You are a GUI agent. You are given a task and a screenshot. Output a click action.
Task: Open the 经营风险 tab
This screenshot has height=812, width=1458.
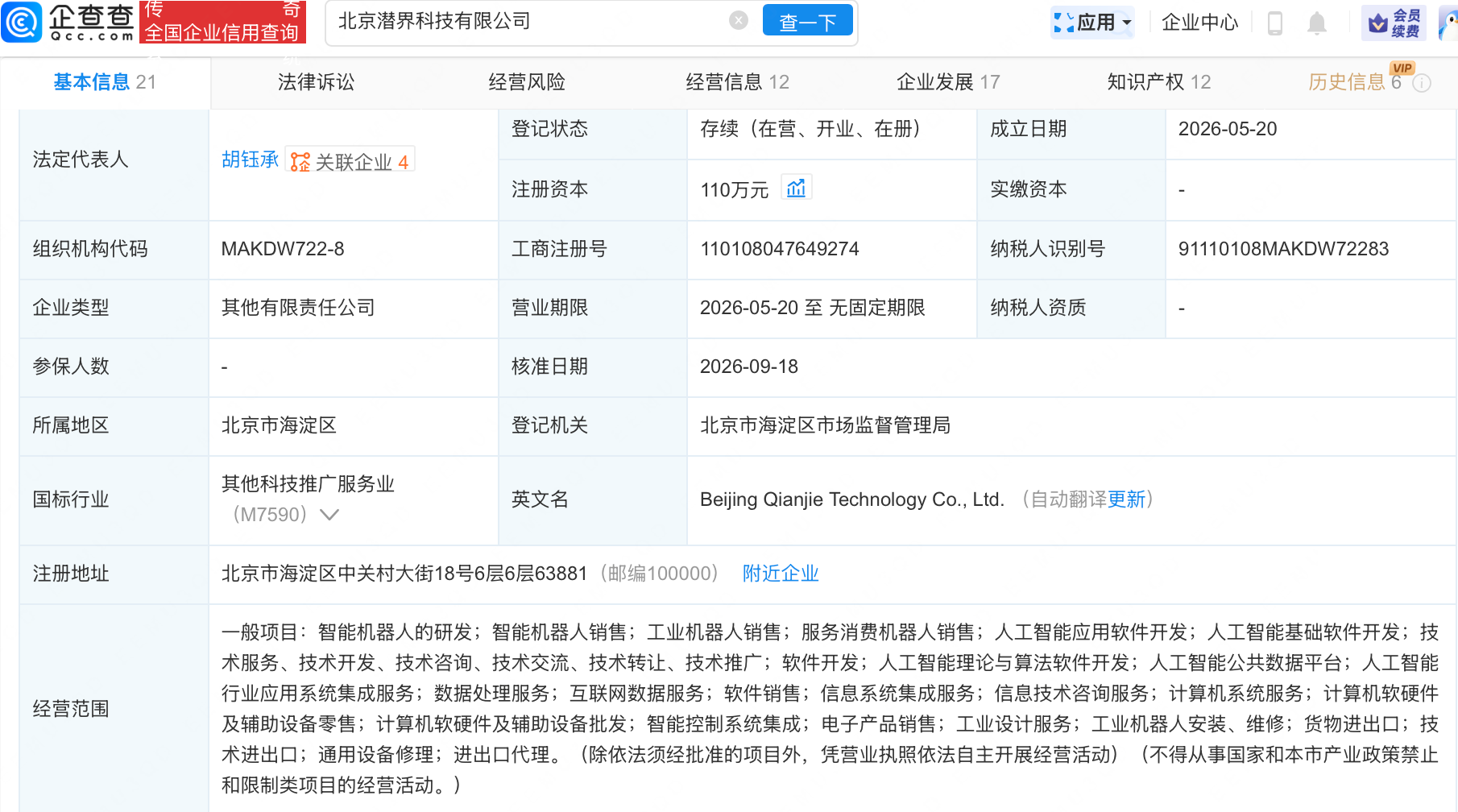(527, 82)
